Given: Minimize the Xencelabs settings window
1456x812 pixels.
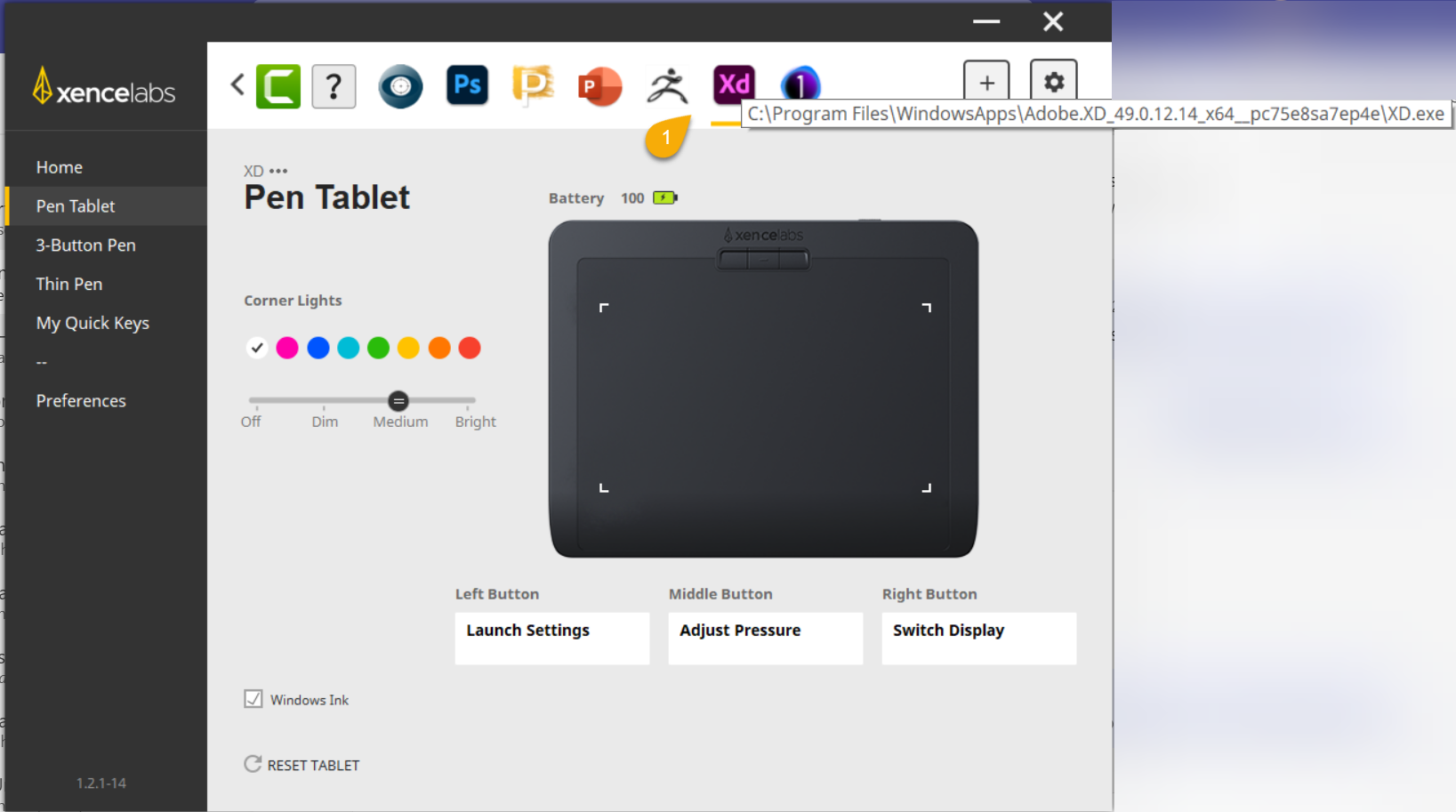Looking at the screenshot, I should [986, 21].
